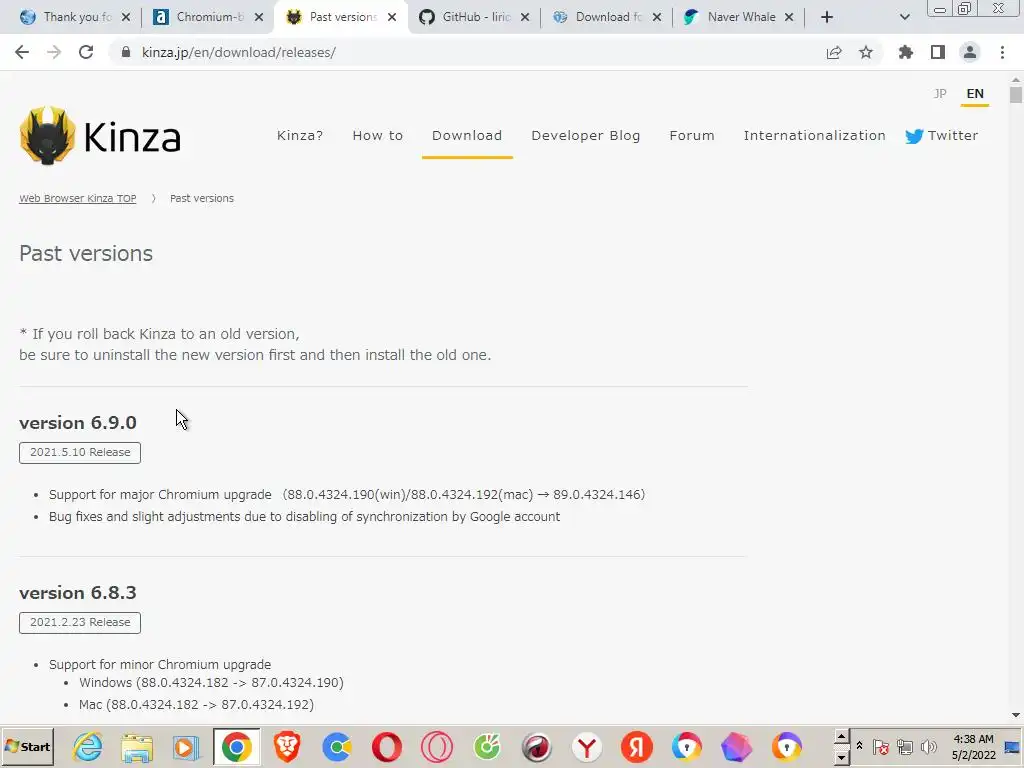1024x768 pixels.
Task: Toggle the side panel icon
Action: [938, 52]
